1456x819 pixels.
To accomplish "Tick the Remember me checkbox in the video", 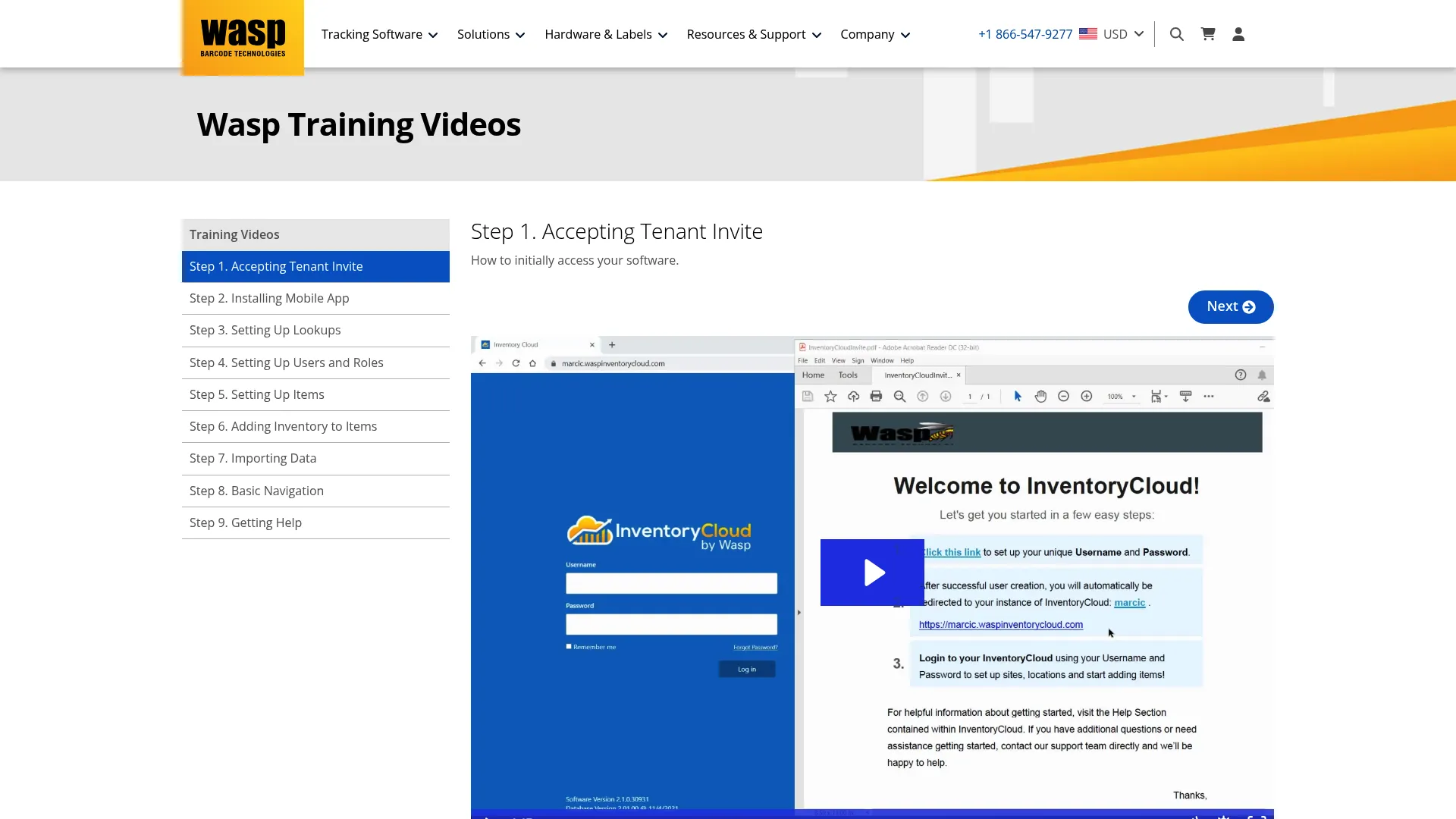I will [569, 647].
